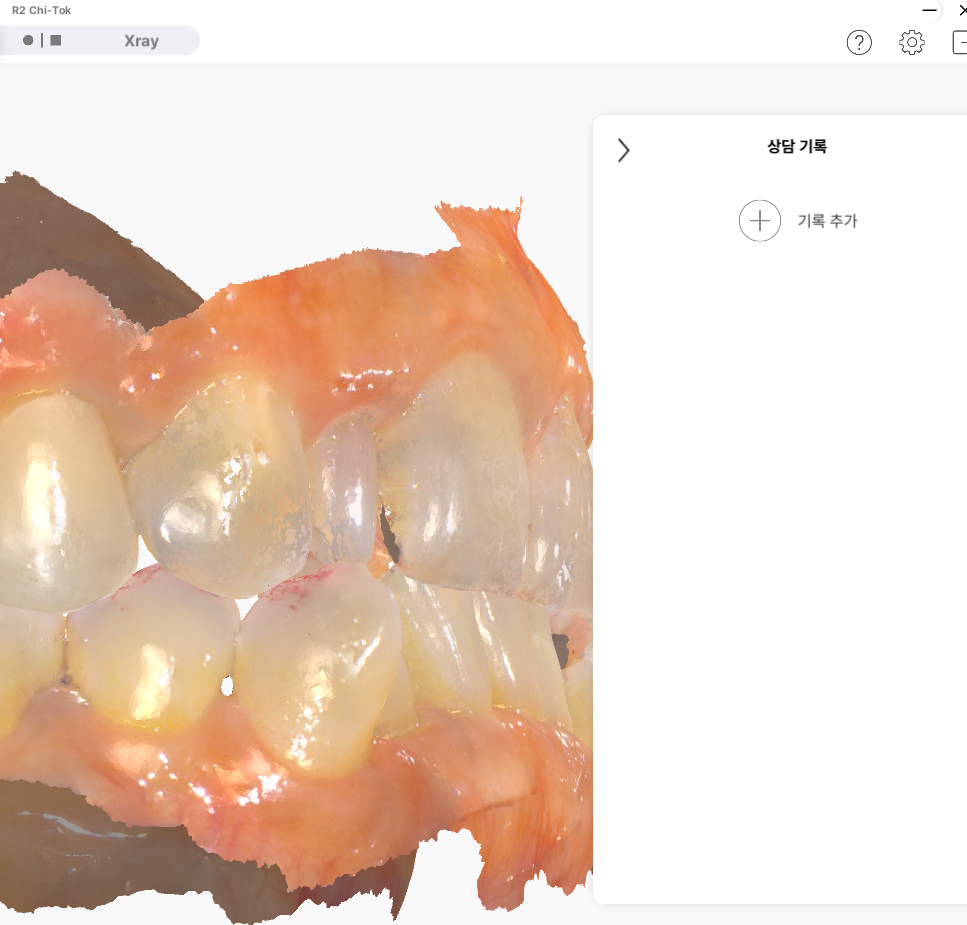Screen dimensions: 967x925
Task: Click the partially visible icon right of gear
Action: [960, 42]
